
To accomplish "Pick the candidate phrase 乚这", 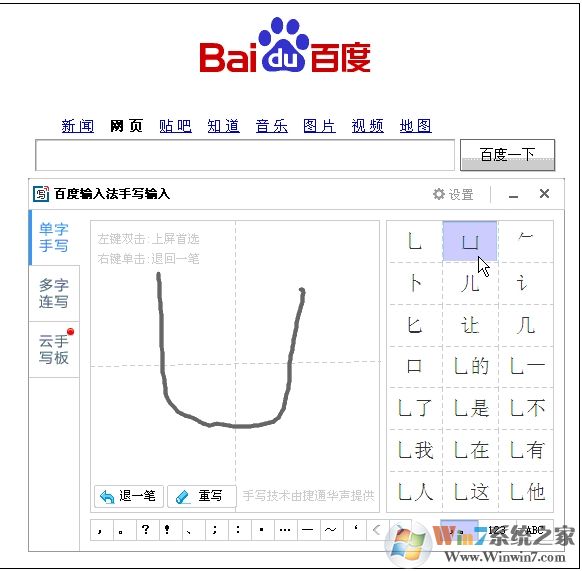I will [x=470, y=492].
